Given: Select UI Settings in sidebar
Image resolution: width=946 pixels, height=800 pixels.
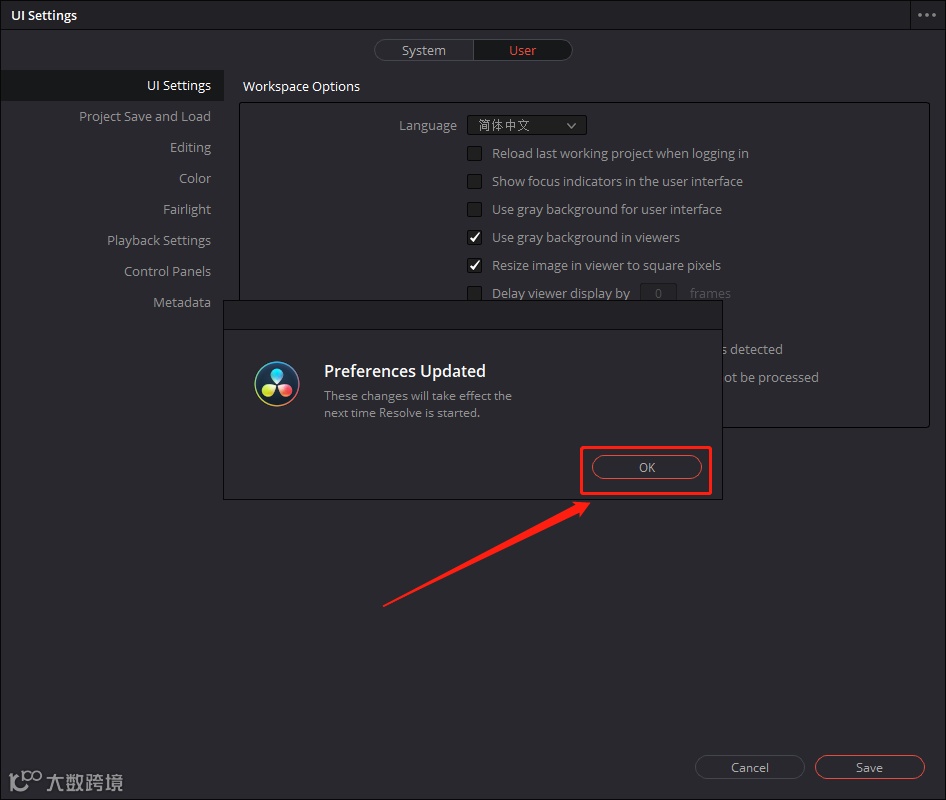Looking at the screenshot, I should coord(112,86).
